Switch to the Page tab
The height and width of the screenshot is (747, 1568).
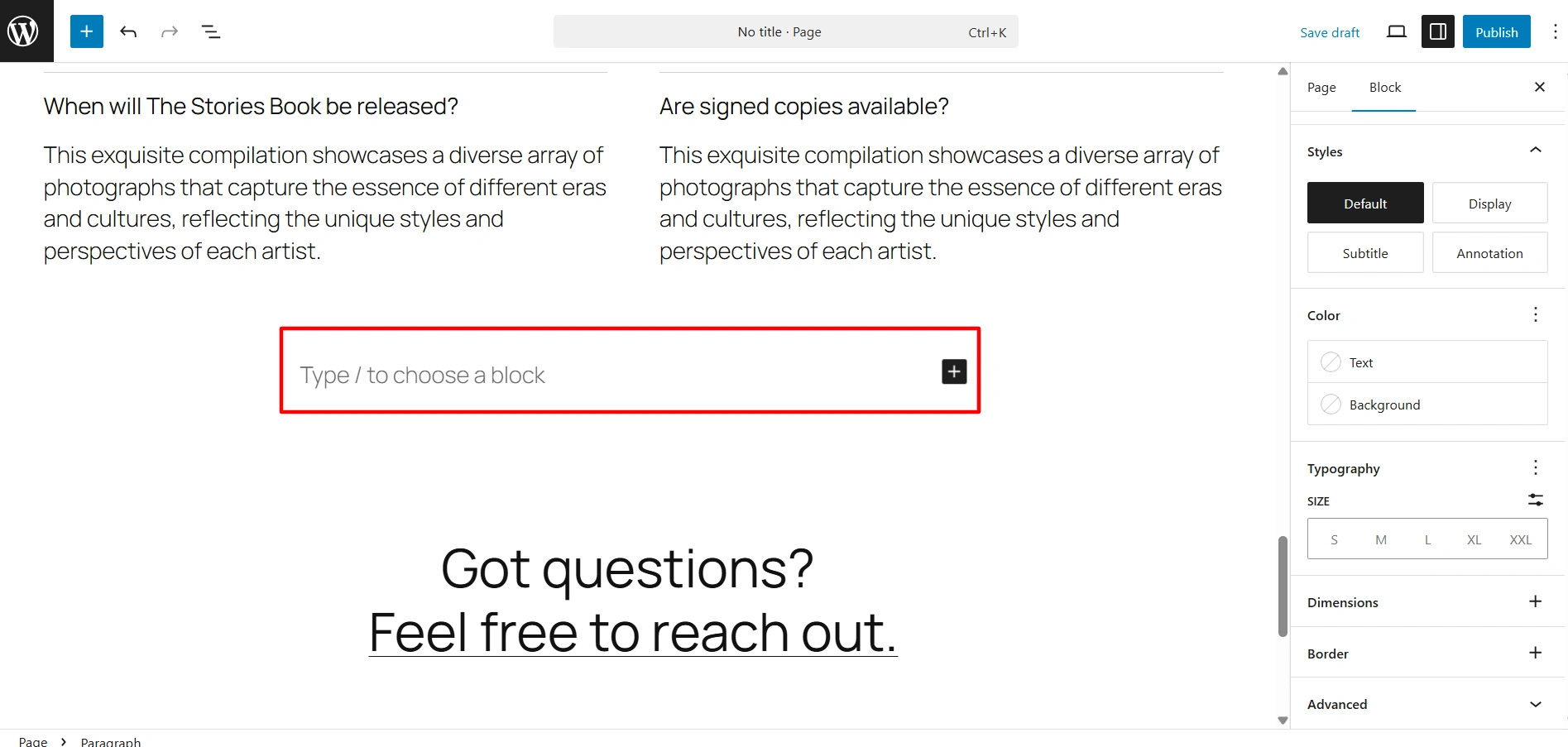(1321, 88)
